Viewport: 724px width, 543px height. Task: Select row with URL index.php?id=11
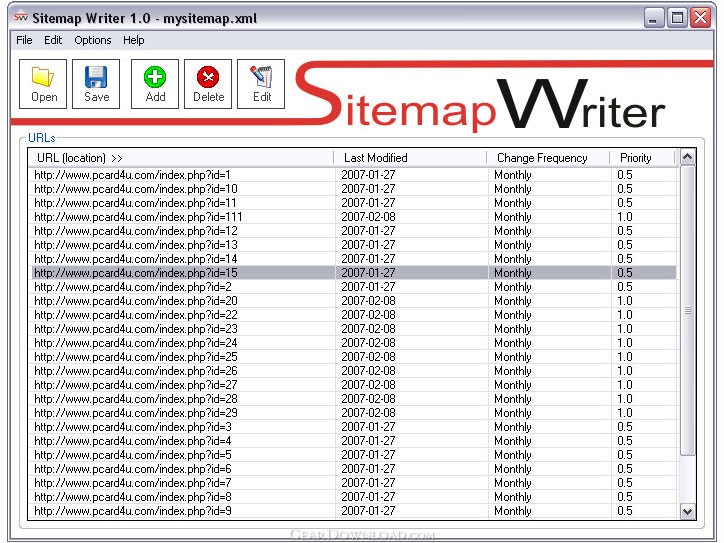click(354, 203)
